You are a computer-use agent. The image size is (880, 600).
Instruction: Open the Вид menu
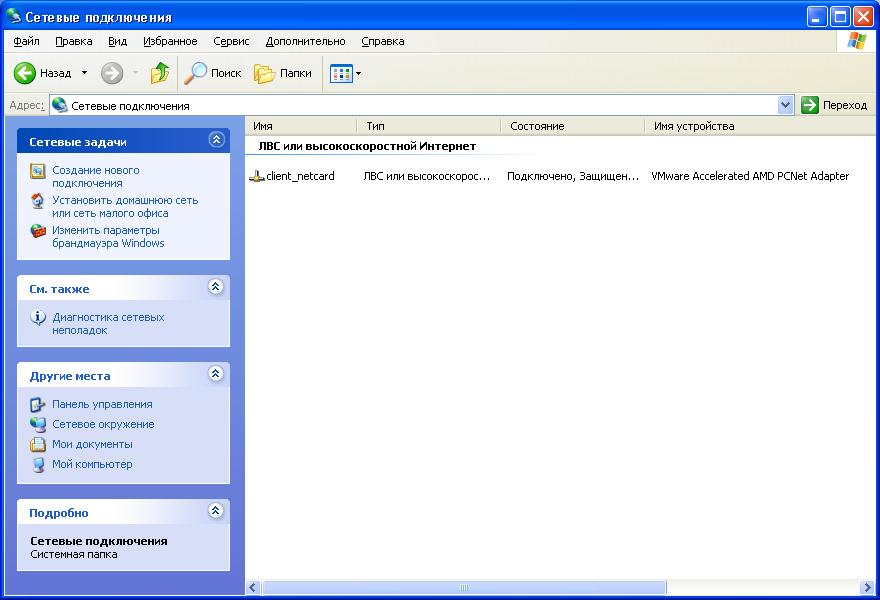pyautogui.click(x=117, y=41)
